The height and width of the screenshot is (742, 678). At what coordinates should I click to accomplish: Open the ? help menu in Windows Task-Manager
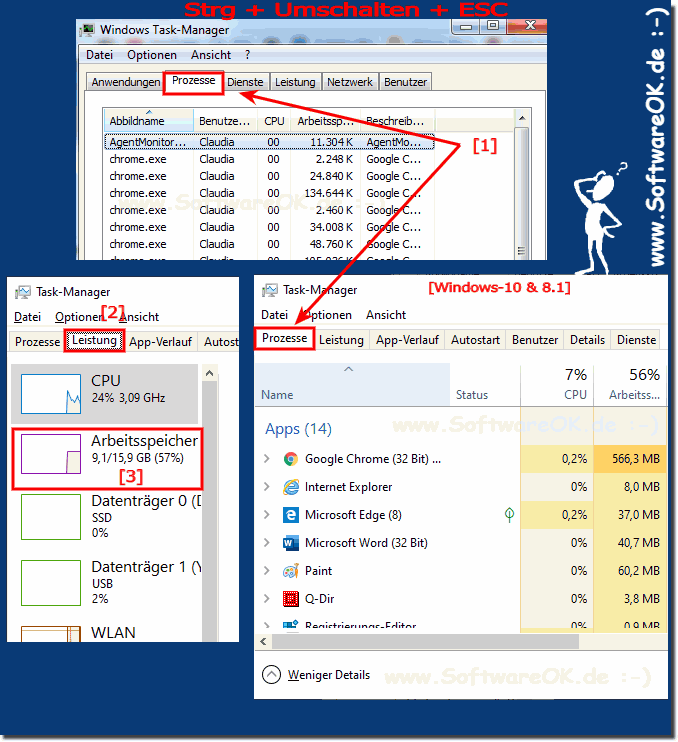click(x=247, y=55)
